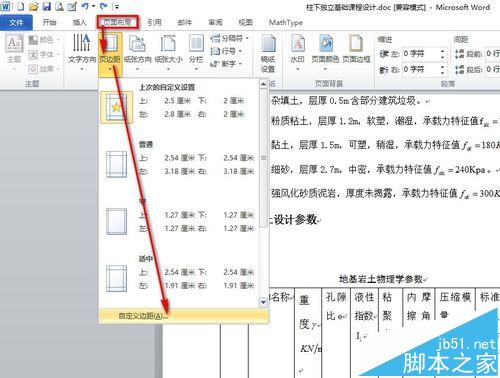500x378 pixels.
Task: Click spacing after (段后) value field
Action: click(x=492, y=69)
